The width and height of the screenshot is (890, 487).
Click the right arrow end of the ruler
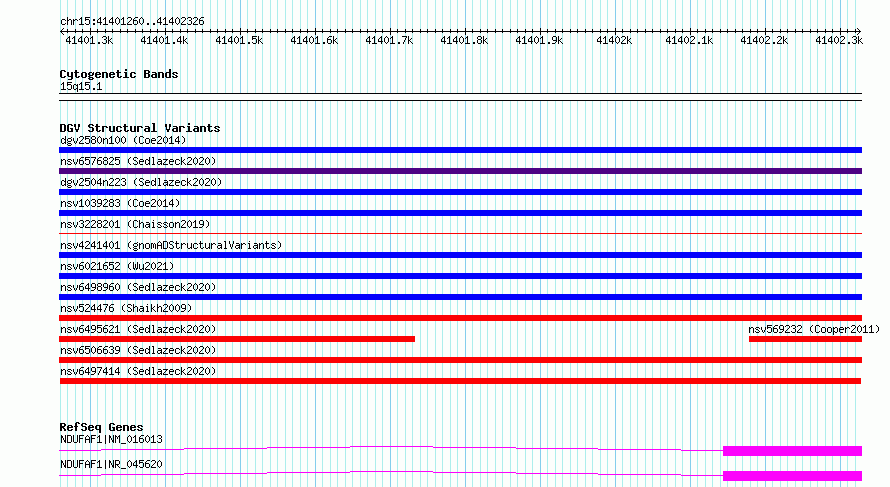tap(859, 32)
